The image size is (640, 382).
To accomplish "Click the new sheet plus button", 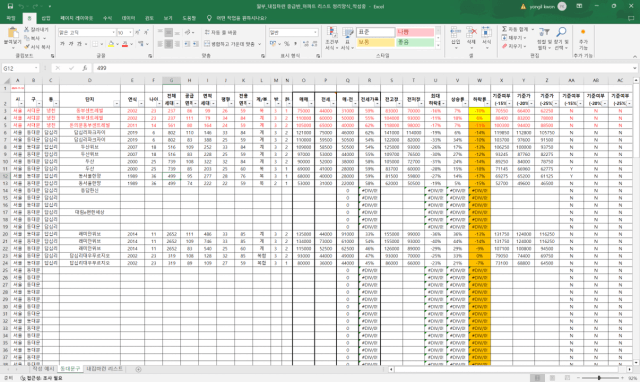I will click(138, 369).
